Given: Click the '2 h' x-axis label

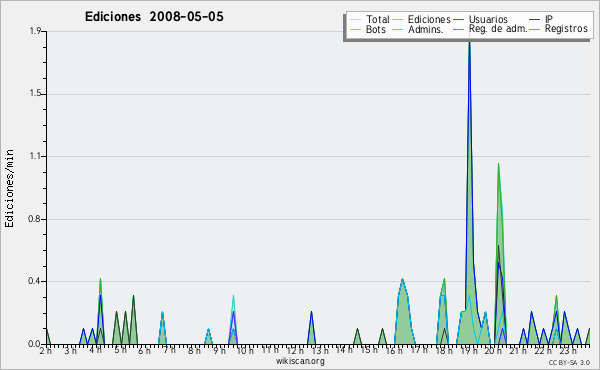Looking at the screenshot, I should point(46,351).
